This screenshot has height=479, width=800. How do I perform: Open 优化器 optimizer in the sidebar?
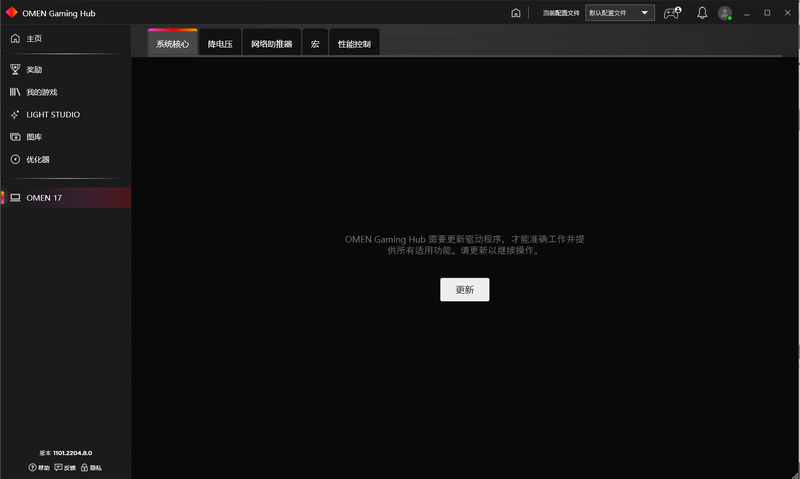pyautogui.click(x=37, y=160)
